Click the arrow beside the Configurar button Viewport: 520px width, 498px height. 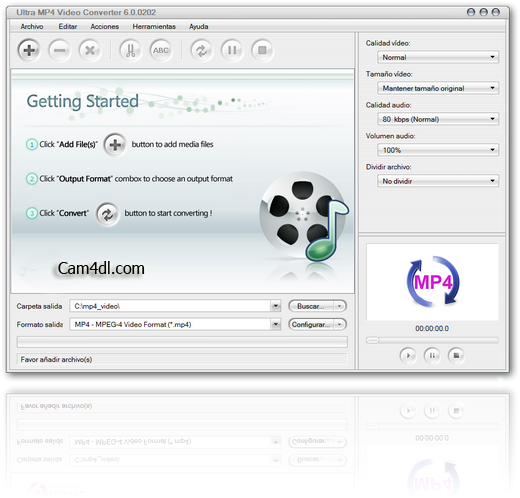click(339, 324)
